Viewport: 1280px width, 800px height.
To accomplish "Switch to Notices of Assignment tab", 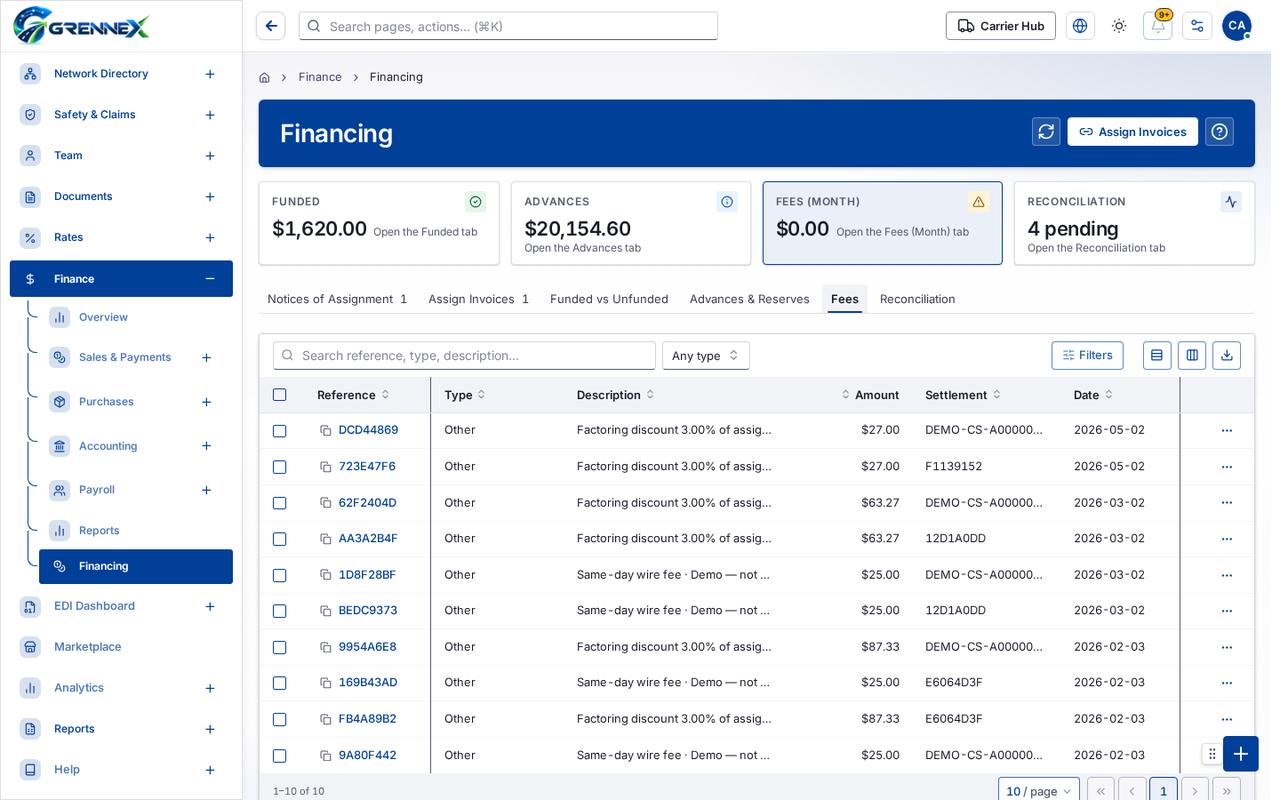I will [x=337, y=299].
